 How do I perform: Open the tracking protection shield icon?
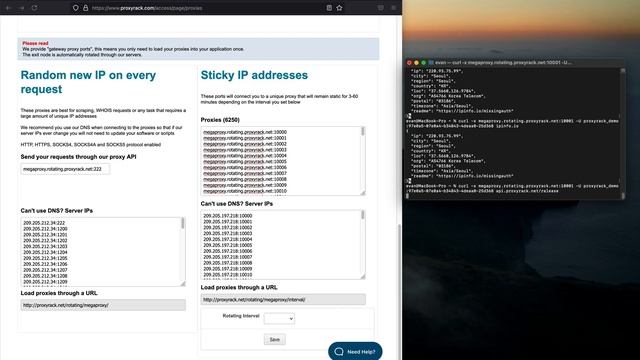pyautogui.click(x=76, y=8)
